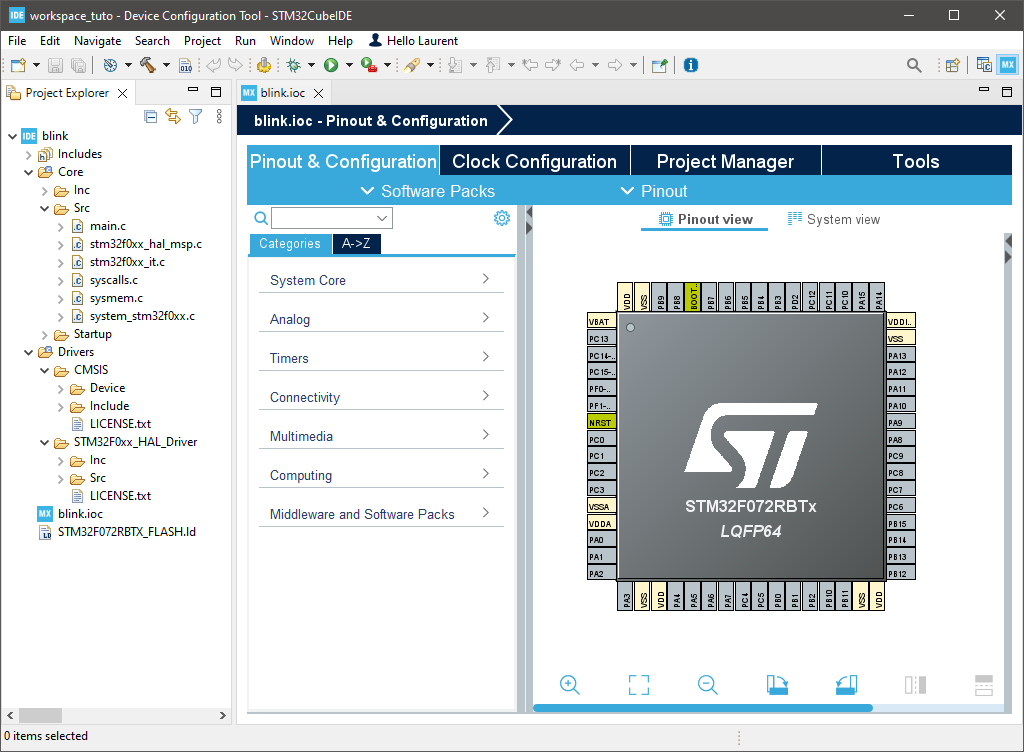Open the Project Explorer filter icon
Viewport: 1024px width, 752px height.
tap(195, 116)
